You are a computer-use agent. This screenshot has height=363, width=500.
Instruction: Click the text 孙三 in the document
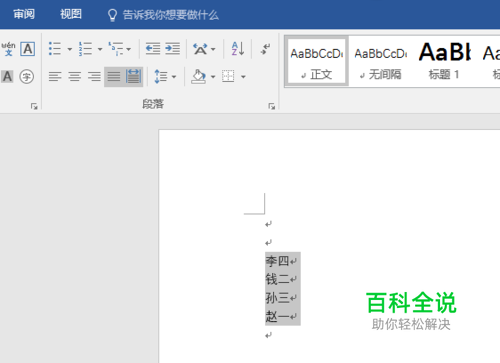[x=277, y=298]
